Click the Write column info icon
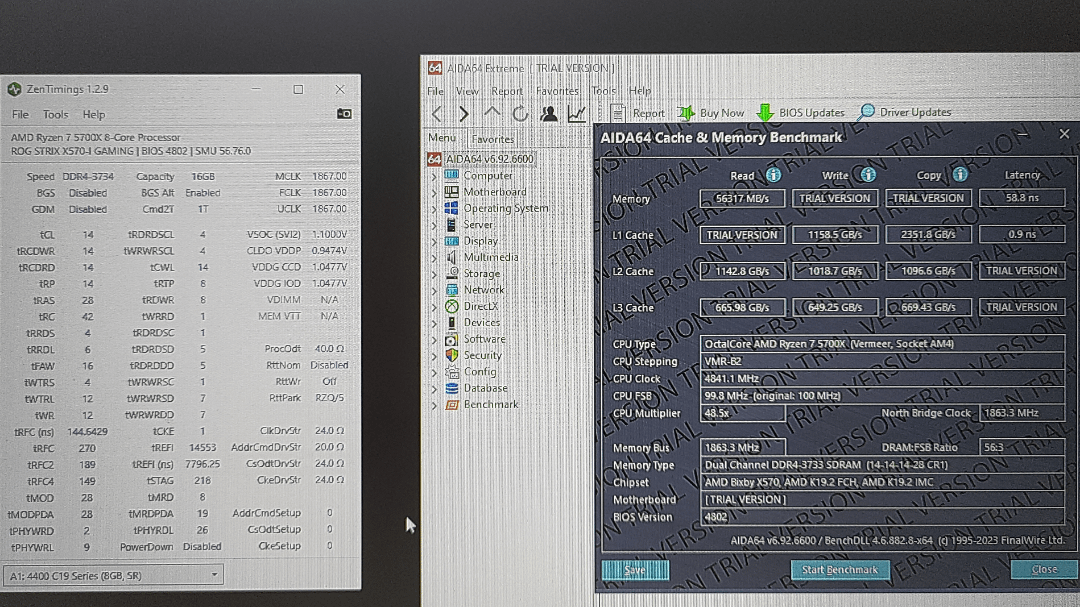This screenshot has height=607, width=1080. (868, 175)
